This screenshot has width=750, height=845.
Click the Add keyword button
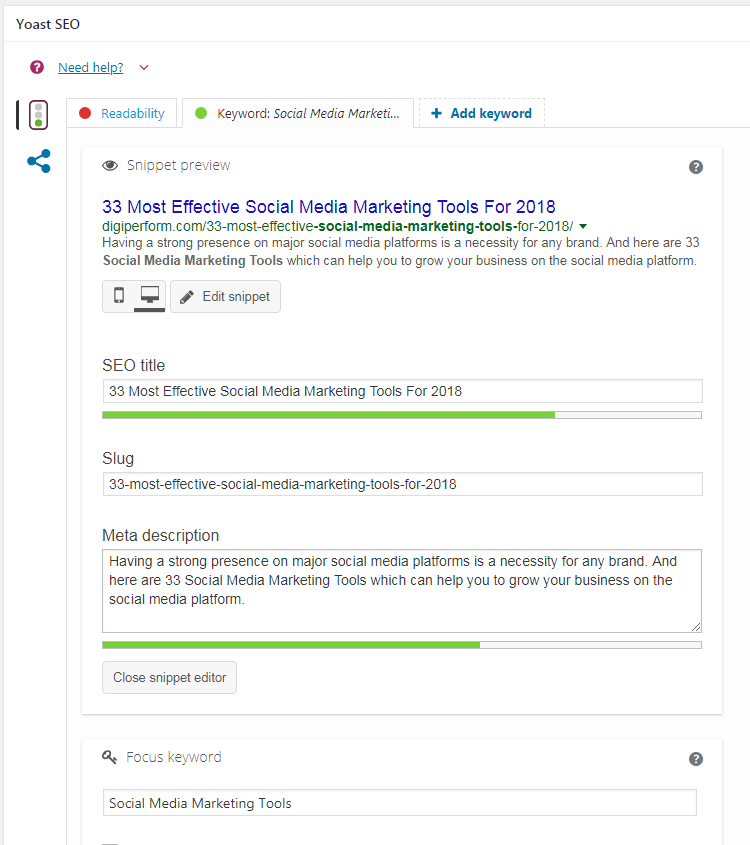tap(482, 113)
